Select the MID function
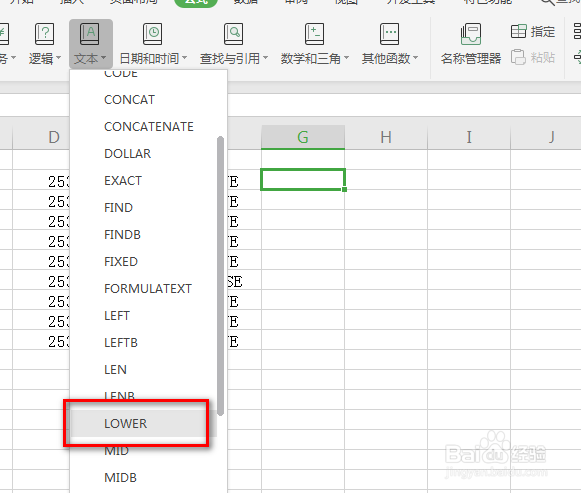 (x=116, y=451)
